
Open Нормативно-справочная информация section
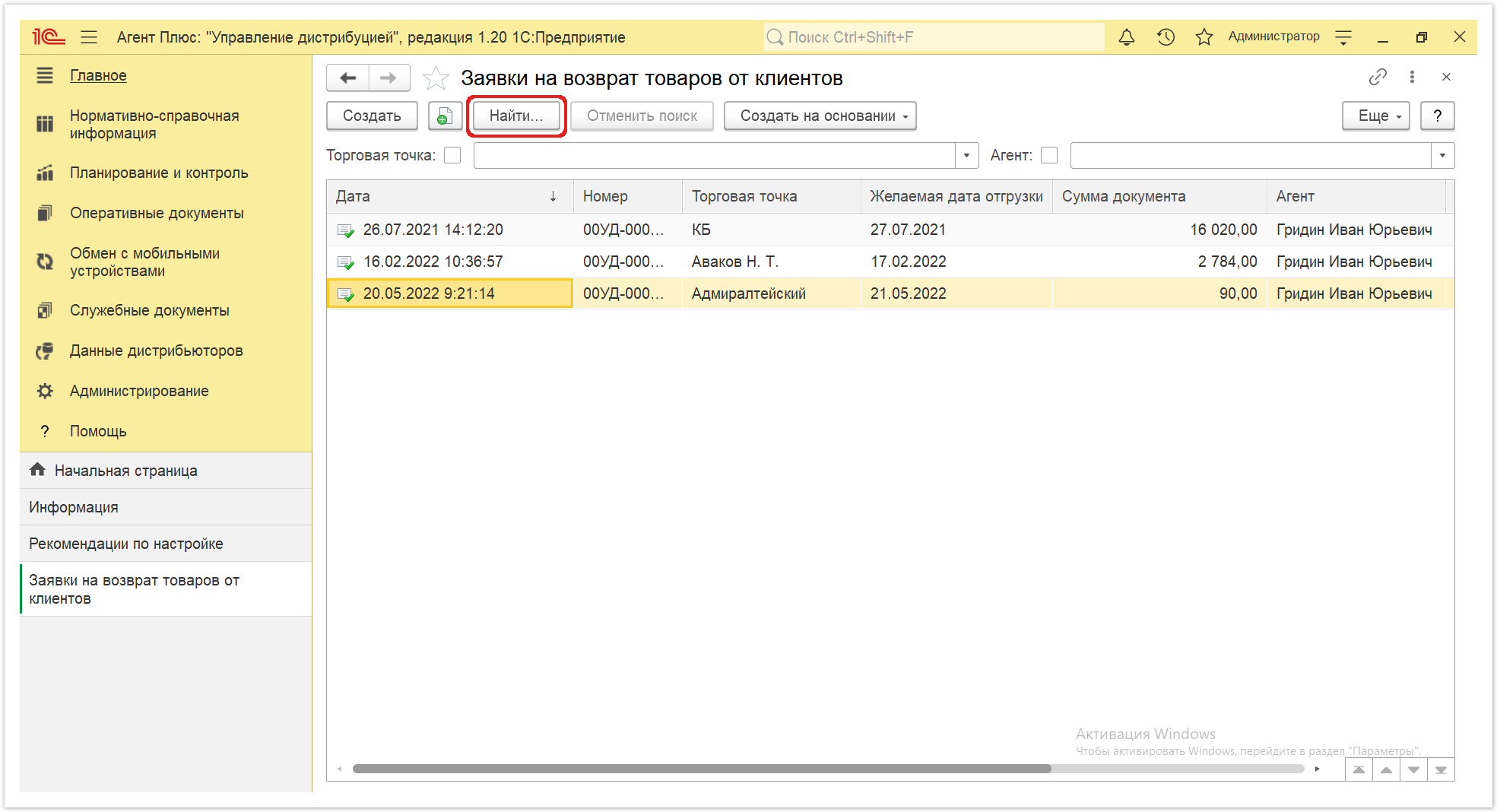[154, 124]
